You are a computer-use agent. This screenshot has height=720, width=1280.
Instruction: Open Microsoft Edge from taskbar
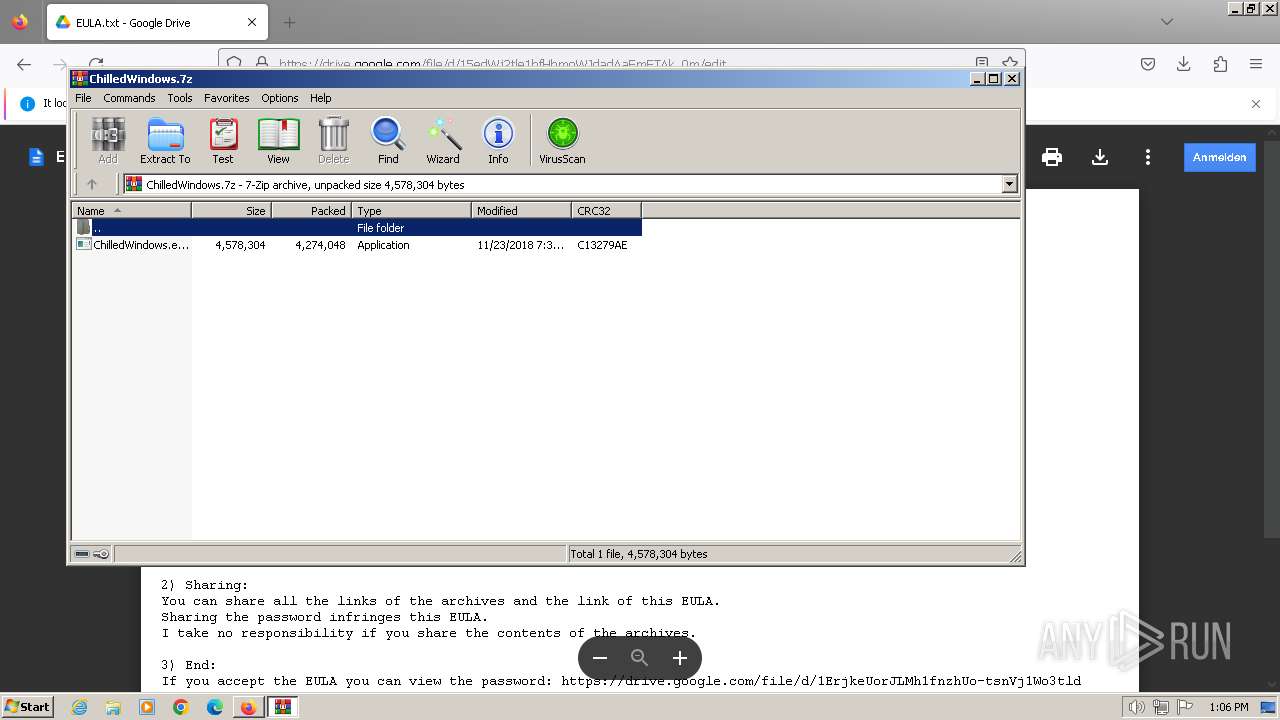(215, 707)
